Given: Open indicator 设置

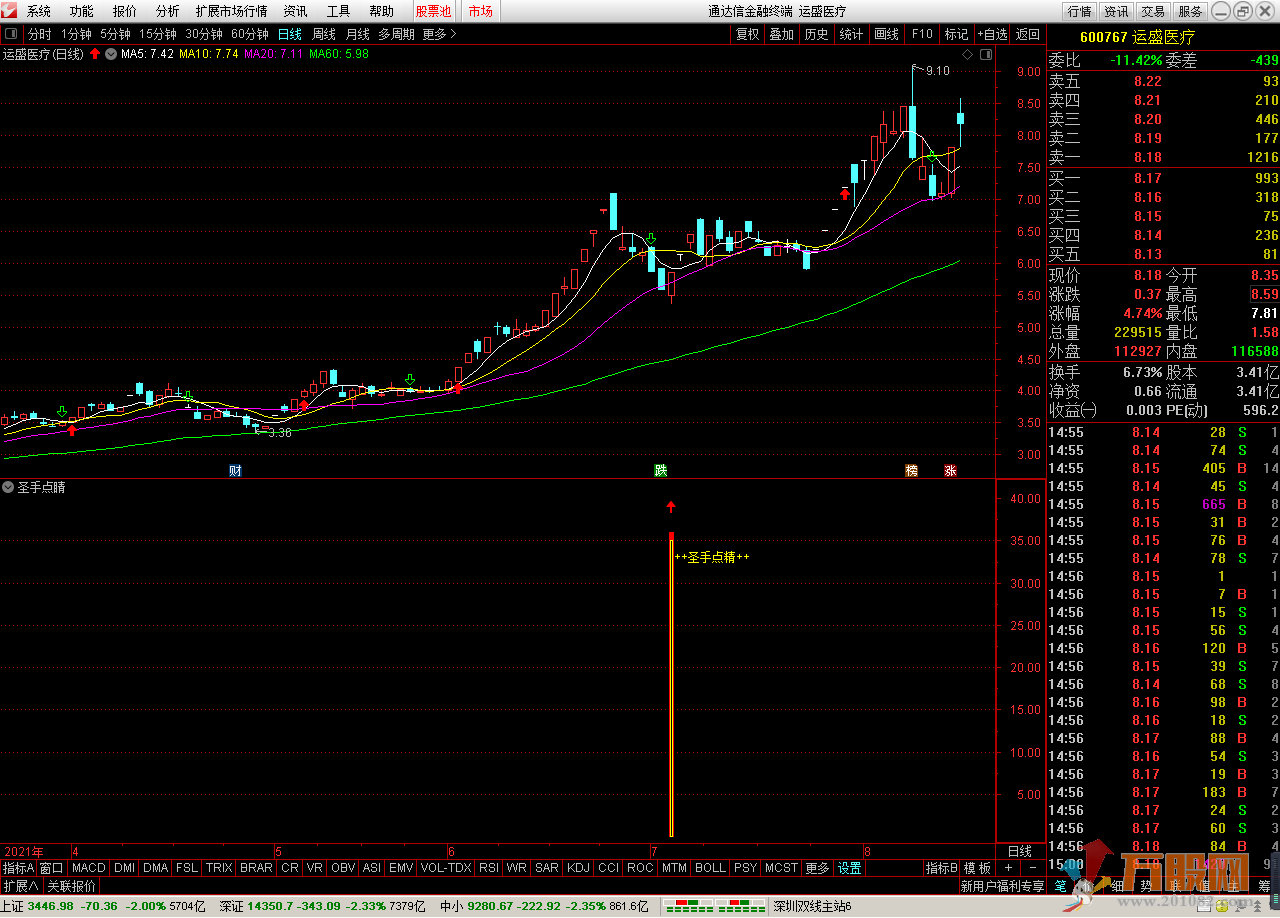Looking at the screenshot, I should [850, 868].
